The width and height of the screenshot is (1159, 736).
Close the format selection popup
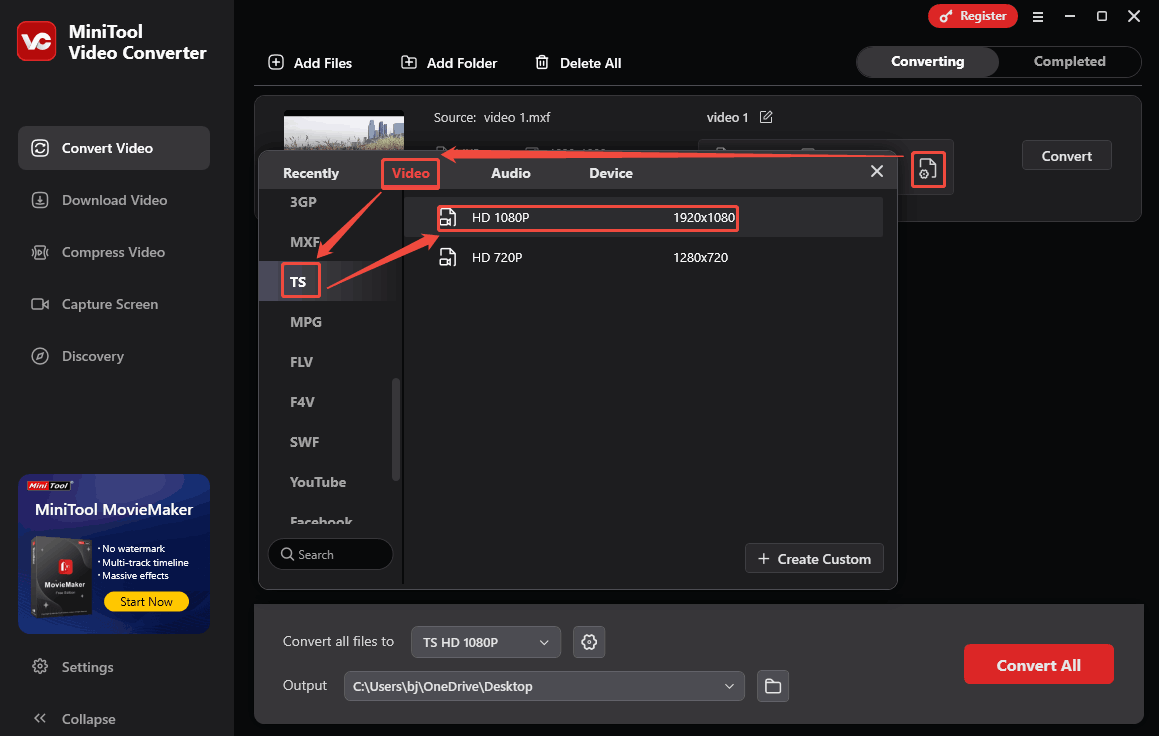pyautogui.click(x=877, y=171)
